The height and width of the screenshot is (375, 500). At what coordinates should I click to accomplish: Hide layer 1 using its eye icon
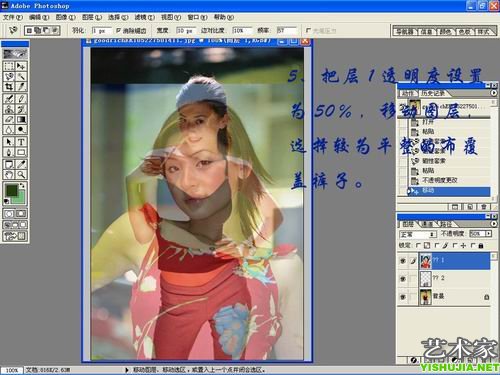pos(403,261)
